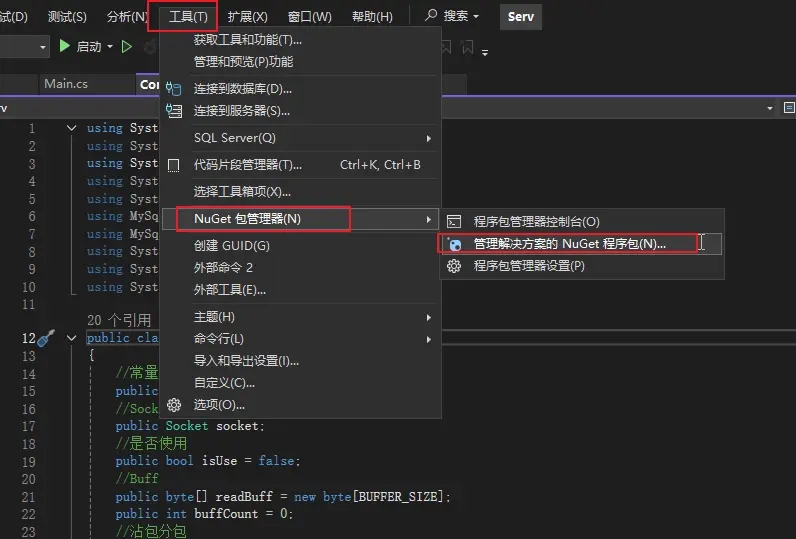Click 'buffCount' in line 22

pos(226,514)
